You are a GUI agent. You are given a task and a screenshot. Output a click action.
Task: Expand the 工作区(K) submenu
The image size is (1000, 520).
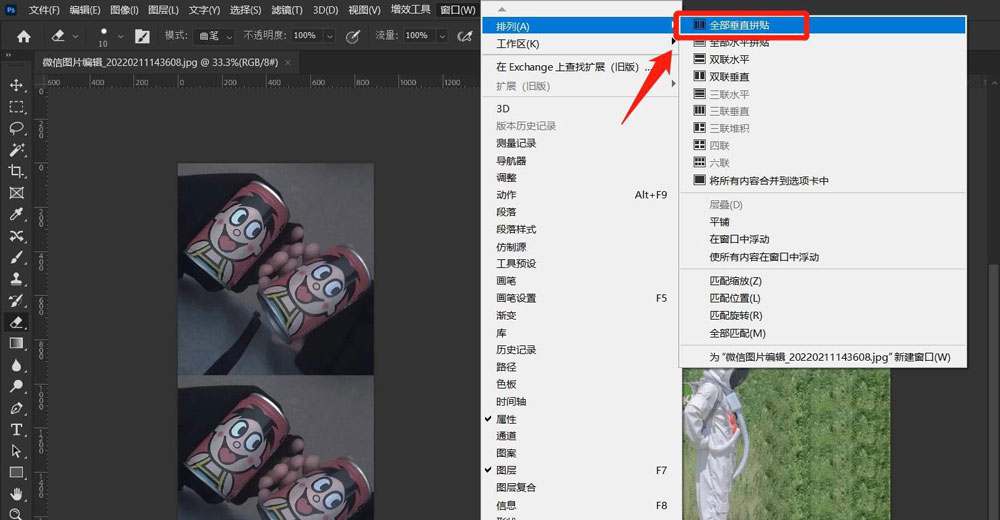coord(579,44)
